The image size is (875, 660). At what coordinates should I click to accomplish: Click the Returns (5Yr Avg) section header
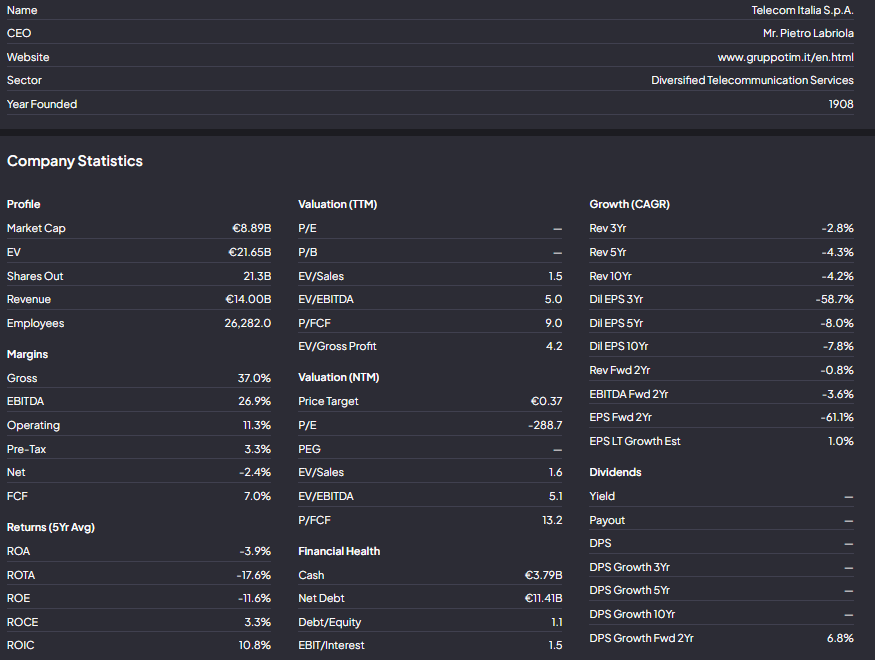click(51, 527)
